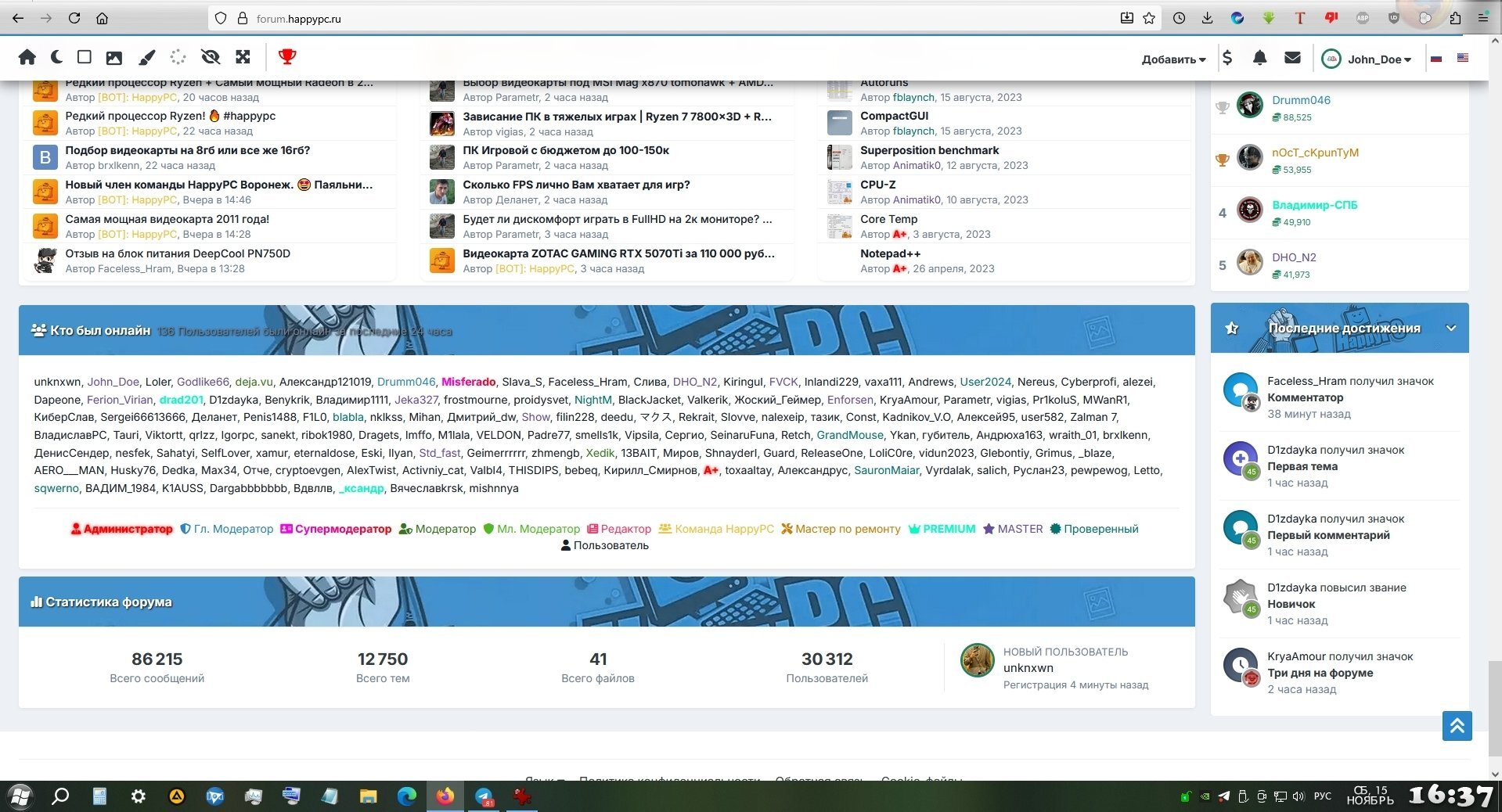1502x812 pixels.
Task: Toggle the crossed-out eye visibility icon
Action: [210, 57]
